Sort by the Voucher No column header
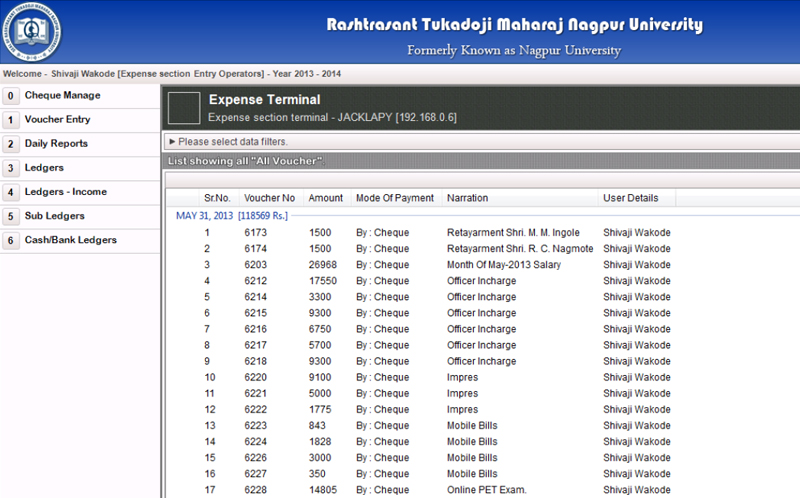Screen dimensions: 800x498 click(x=269, y=198)
